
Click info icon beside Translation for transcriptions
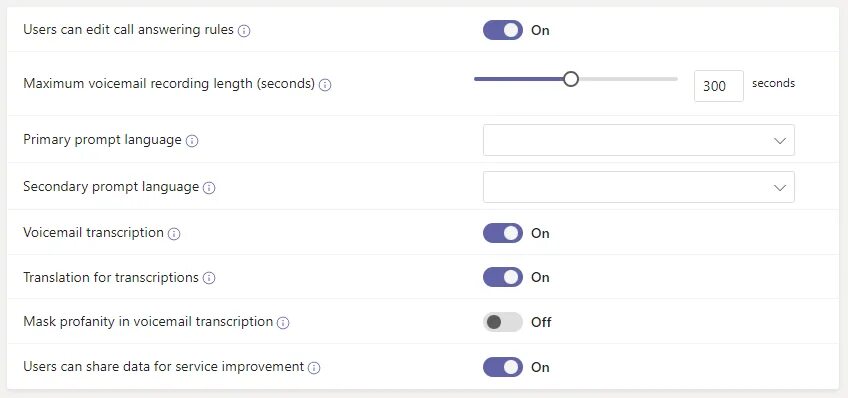click(x=209, y=278)
